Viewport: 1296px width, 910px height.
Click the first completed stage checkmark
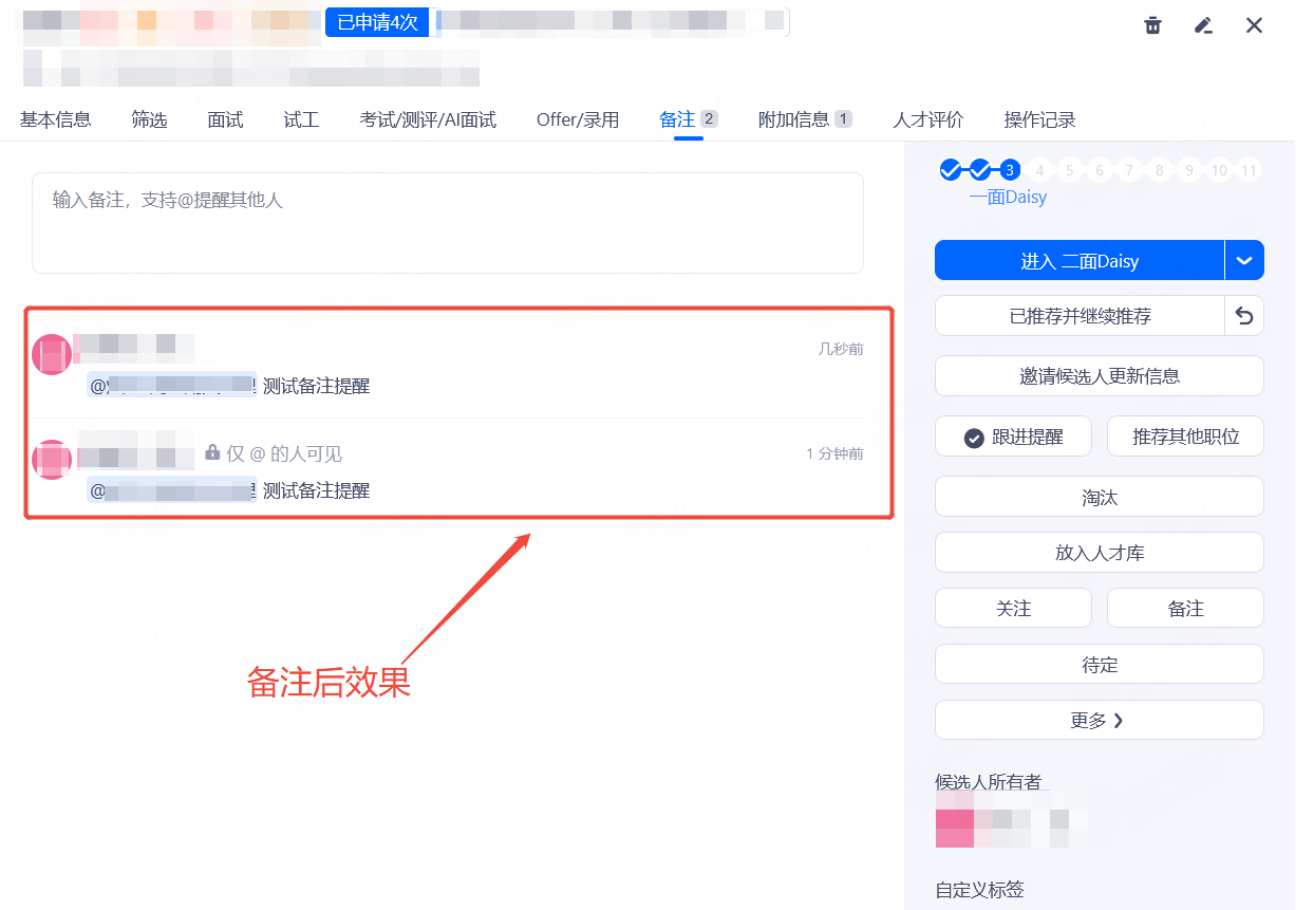[x=950, y=170]
